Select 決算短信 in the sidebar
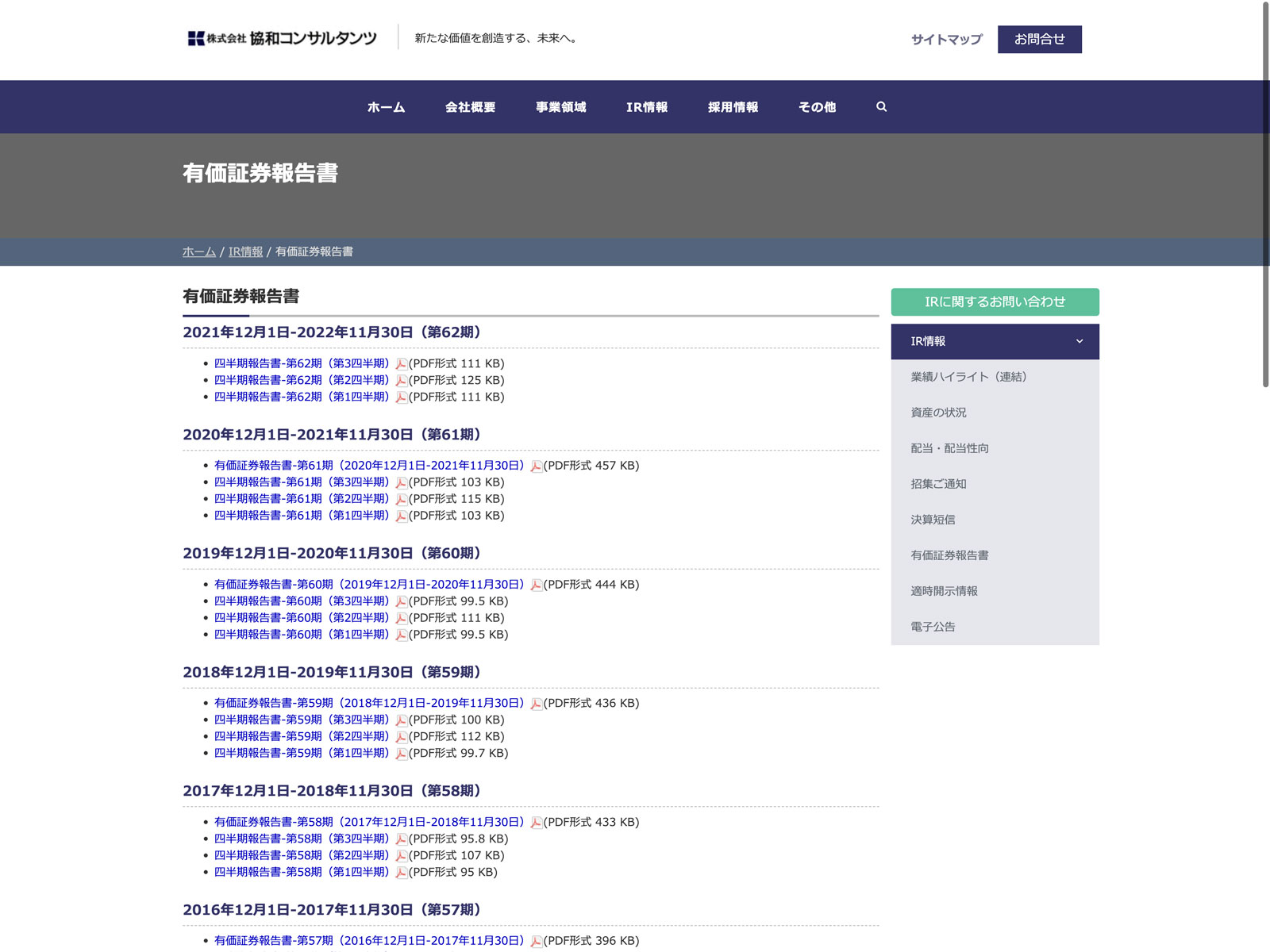Viewport: 1270px width, 952px height. [933, 520]
